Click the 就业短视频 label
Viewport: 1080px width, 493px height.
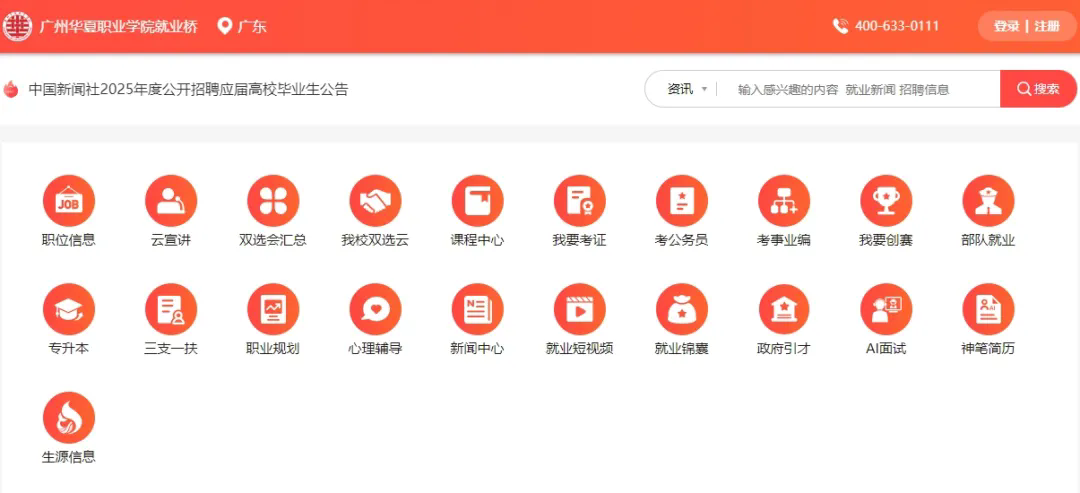580,348
